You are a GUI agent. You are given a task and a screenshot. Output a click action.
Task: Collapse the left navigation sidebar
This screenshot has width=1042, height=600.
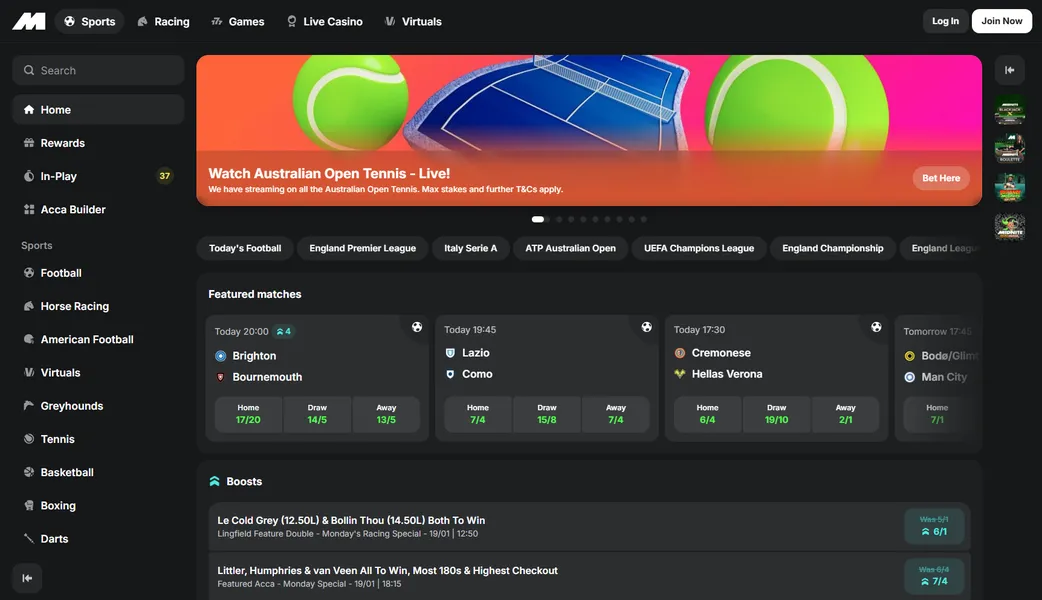pyautogui.click(x=26, y=578)
